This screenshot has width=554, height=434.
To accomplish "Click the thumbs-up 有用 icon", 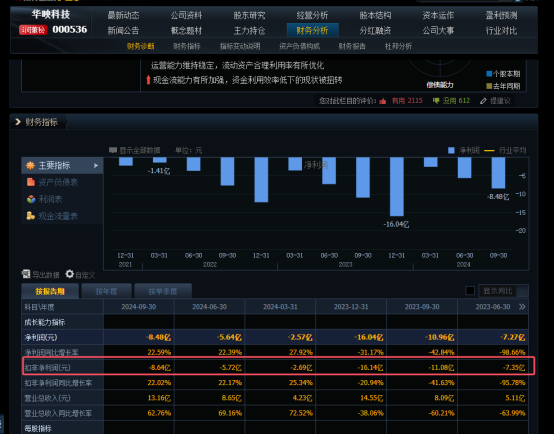I will [x=383, y=101].
